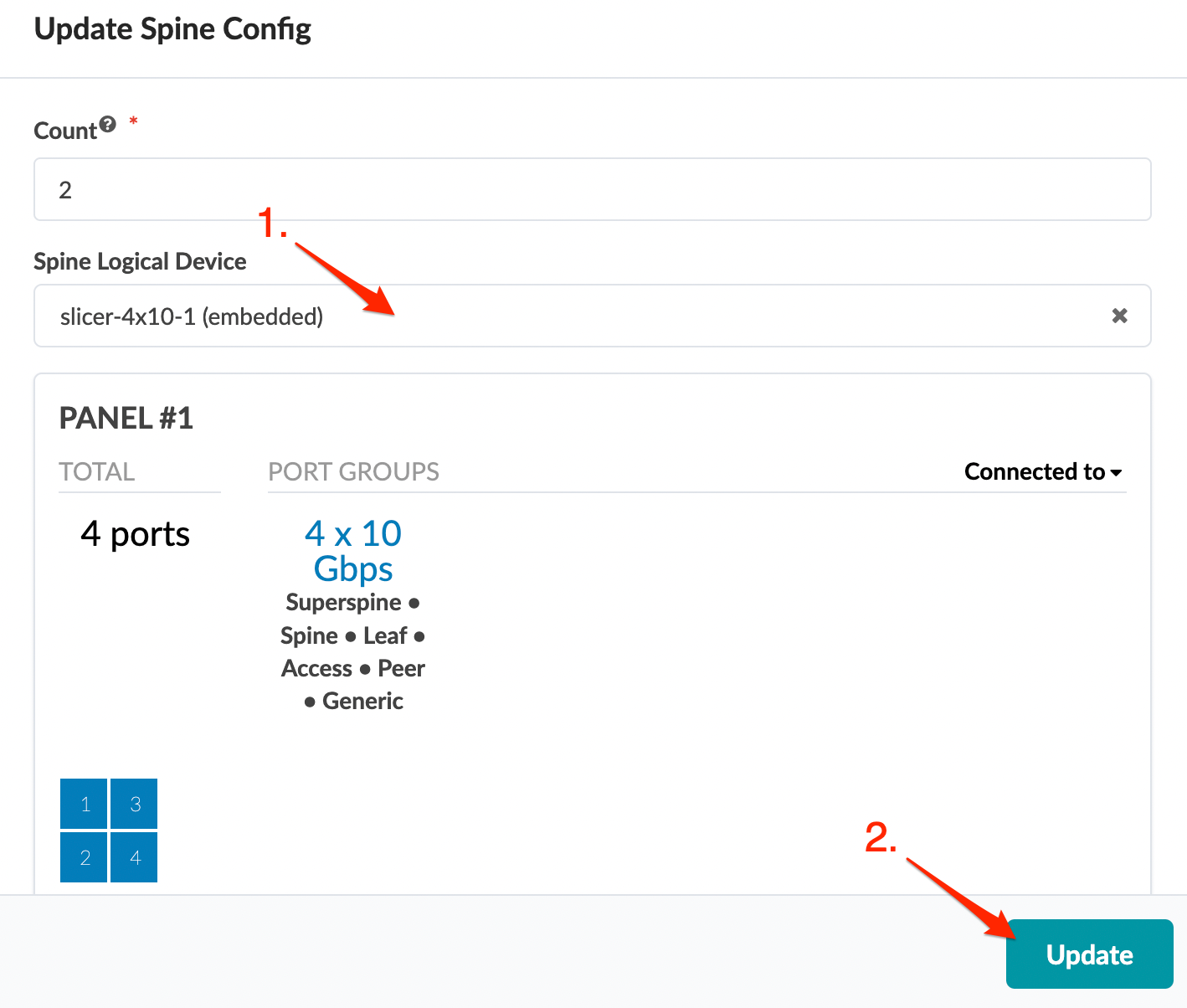Click the Count help question mark icon
Image resolution: width=1187 pixels, height=1008 pixels.
coord(107,125)
